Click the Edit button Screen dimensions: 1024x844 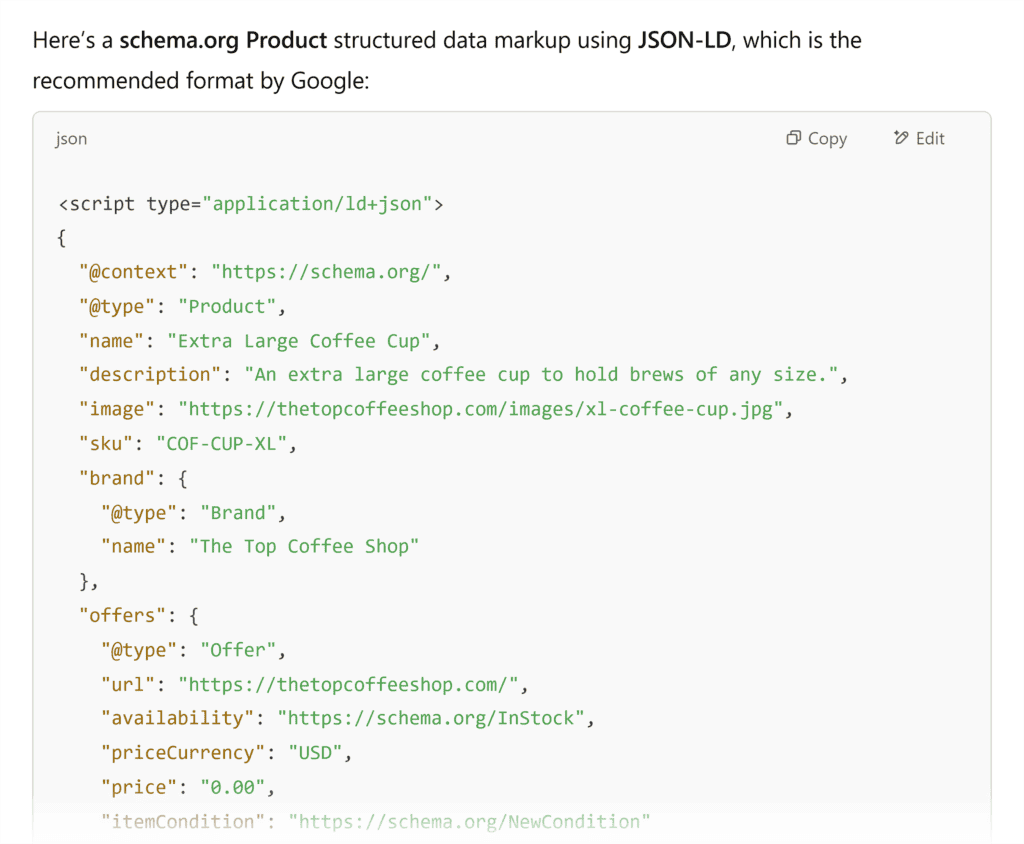click(918, 138)
